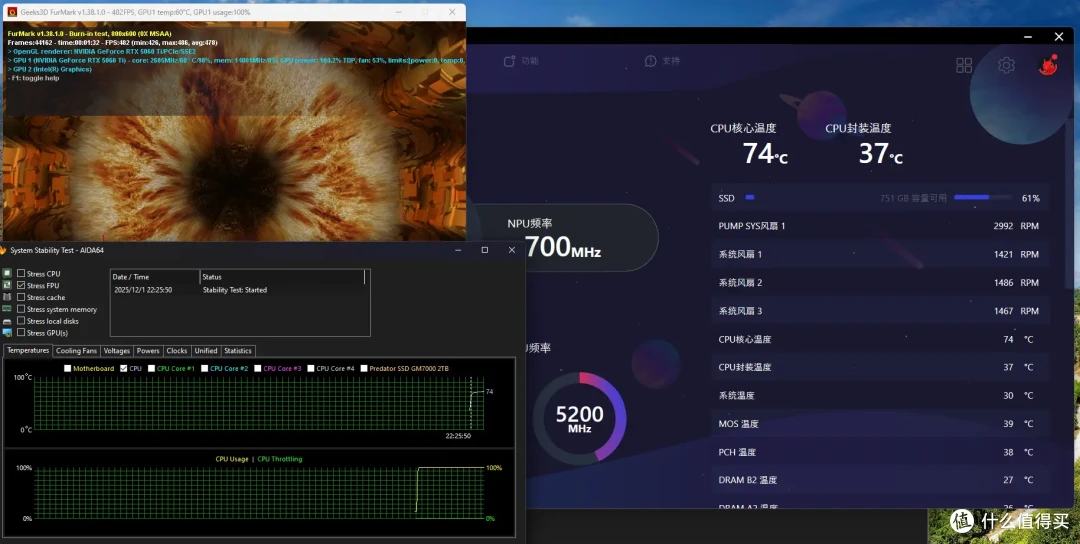Image resolution: width=1080 pixels, height=544 pixels.
Task: Select the 系统风扇 3 row showing 1467 RPM
Action: (880, 311)
